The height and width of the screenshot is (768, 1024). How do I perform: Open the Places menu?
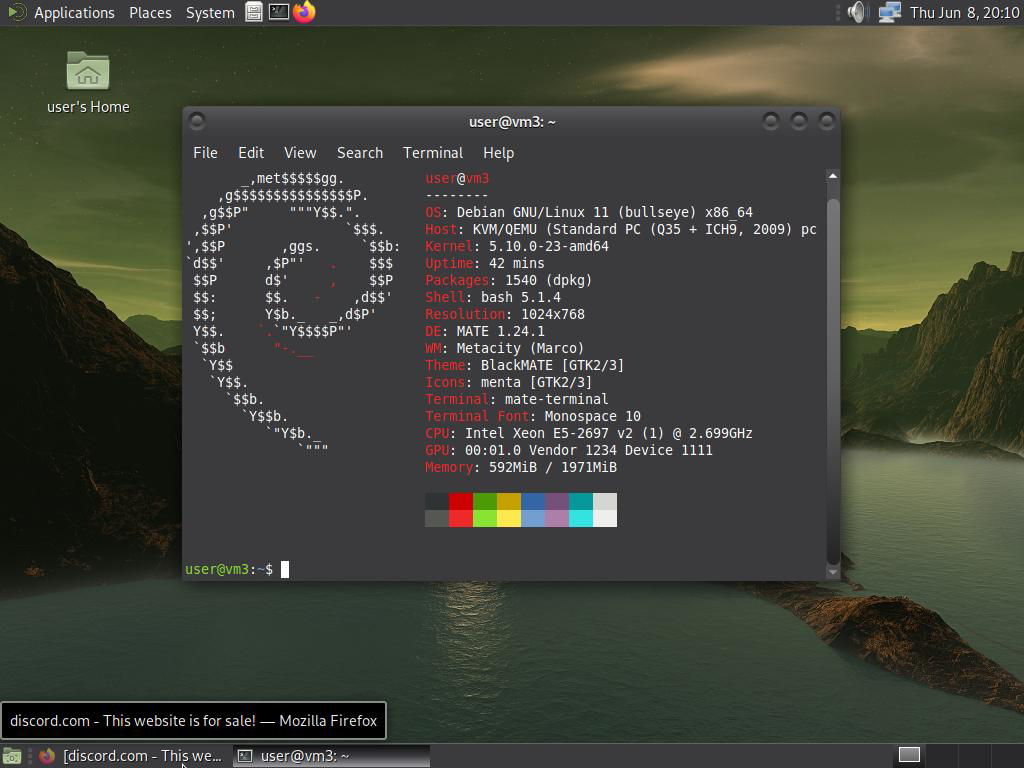150,13
